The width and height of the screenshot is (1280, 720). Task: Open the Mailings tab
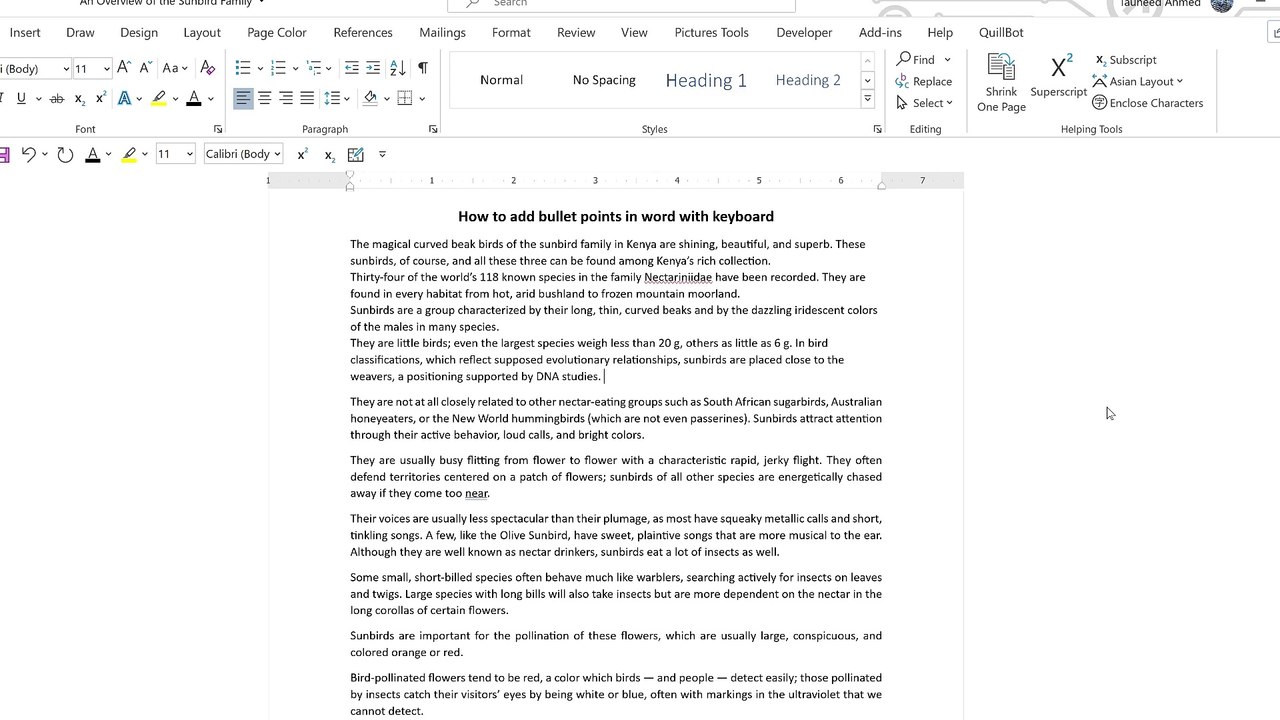(443, 32)
